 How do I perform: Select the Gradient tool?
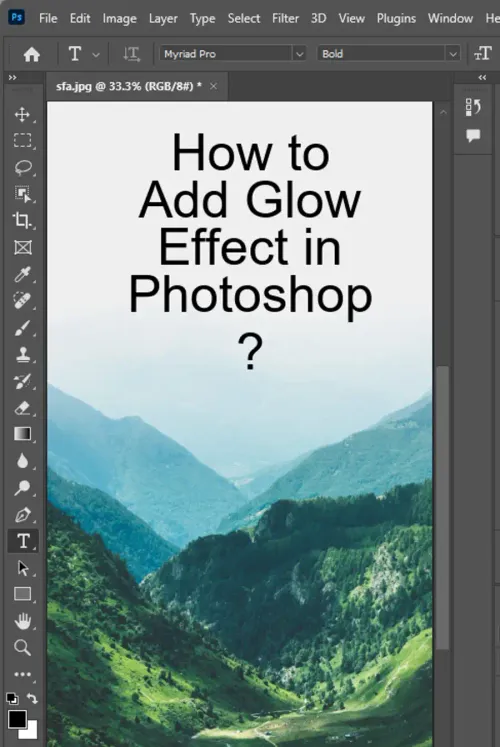tap(22, 434)
